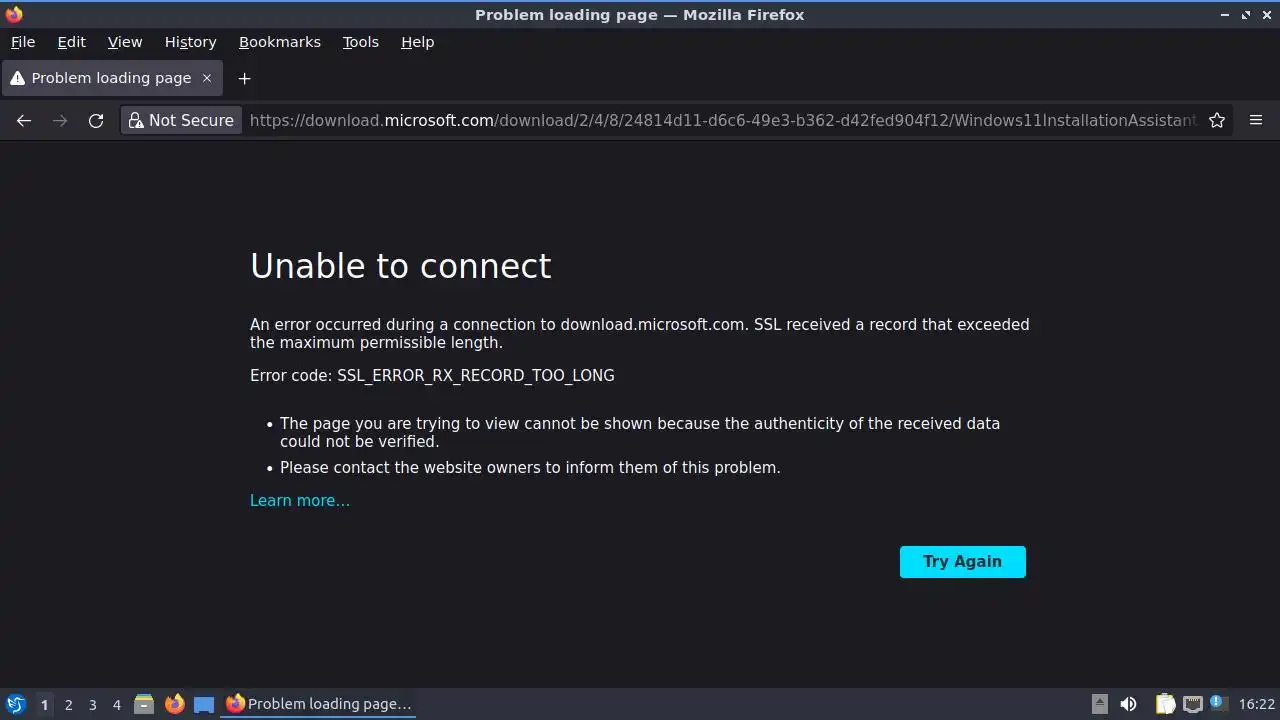This screenshot has height=720, width=1280.
Task: Open the Help menu
Action: (417, 42)
